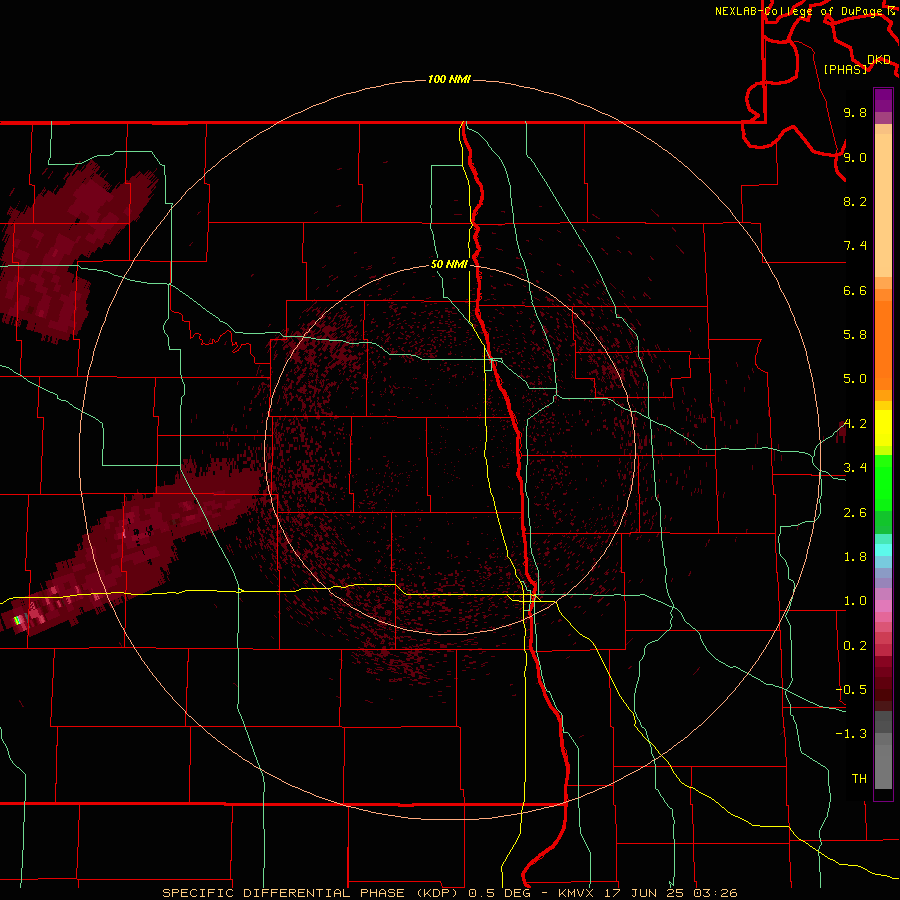The image size is (900, 900).
Task: Click the 03:26 timestamp
Action: (715, 893)
